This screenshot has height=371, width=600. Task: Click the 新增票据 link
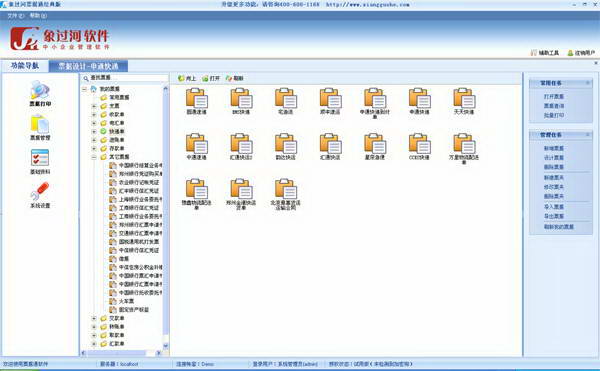pyautogui.click(x=554, y=148)
